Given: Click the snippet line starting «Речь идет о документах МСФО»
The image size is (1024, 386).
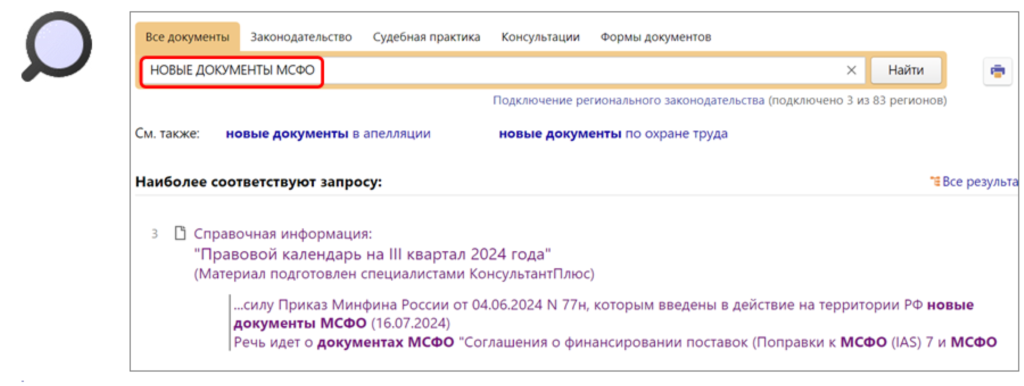Looking at the screenshot, I should 615,342.
